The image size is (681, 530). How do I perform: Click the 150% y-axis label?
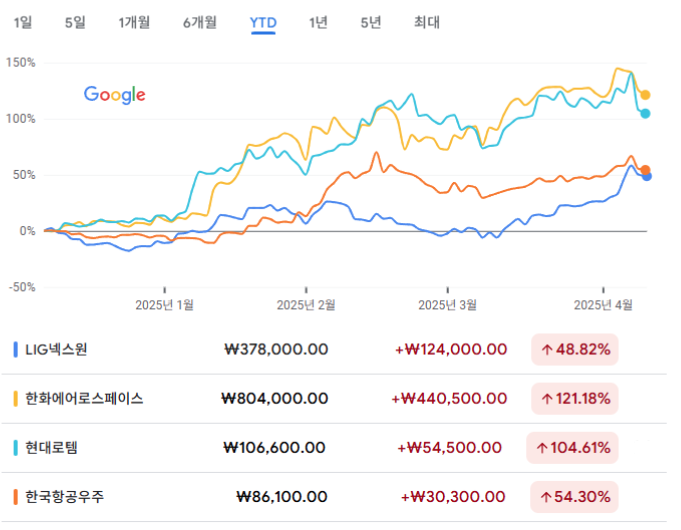tap(20, 63)
